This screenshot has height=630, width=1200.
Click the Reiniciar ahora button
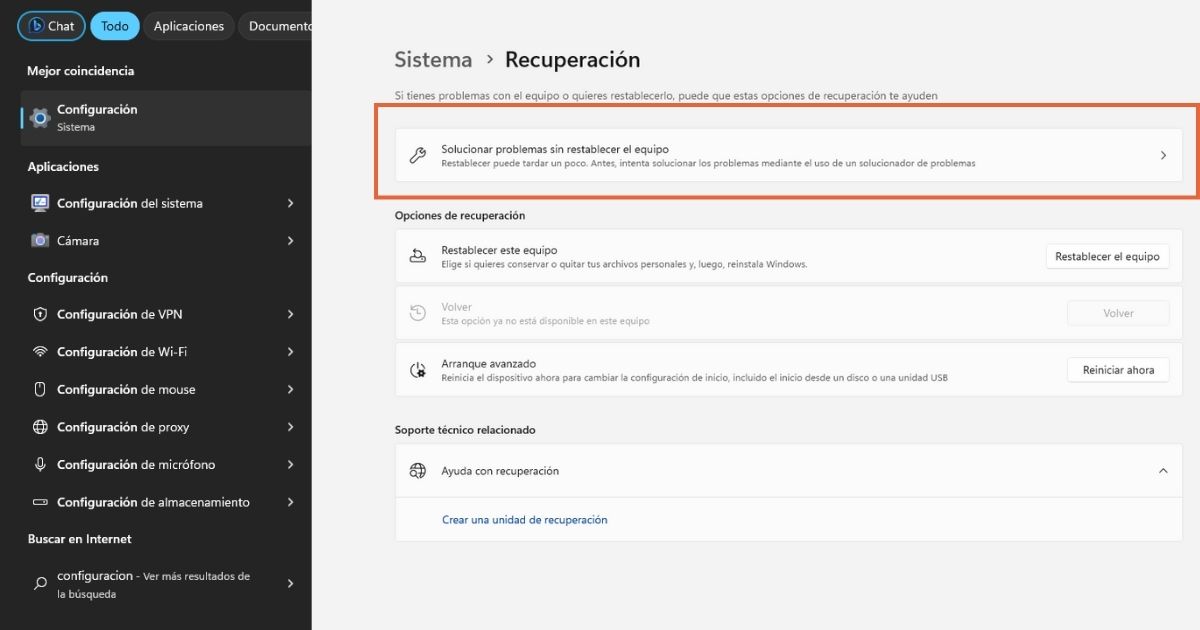(x=1118, y=370)
